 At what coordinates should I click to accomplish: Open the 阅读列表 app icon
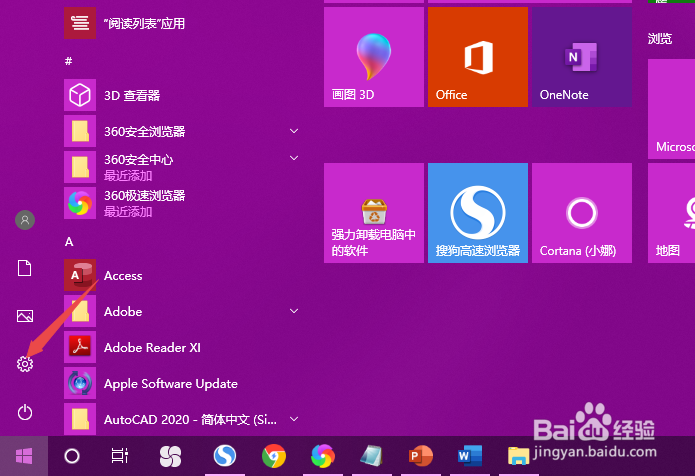tap(80, 23)
